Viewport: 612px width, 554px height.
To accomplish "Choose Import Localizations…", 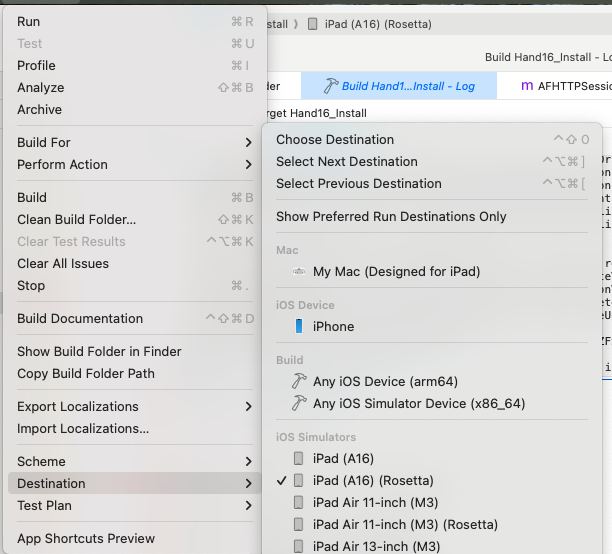I will [135, 428].
